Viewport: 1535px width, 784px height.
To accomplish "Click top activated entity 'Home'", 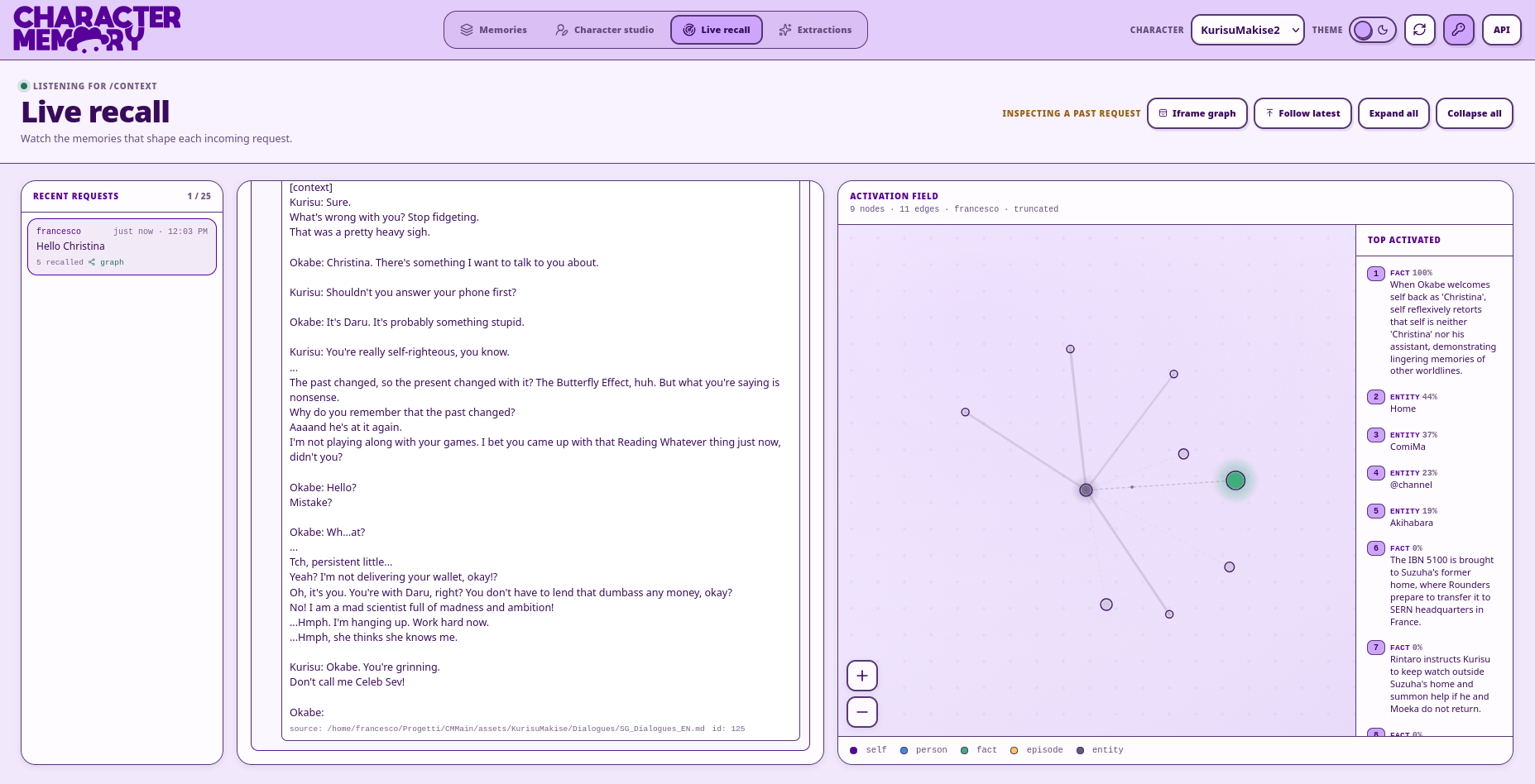I will pos(1434,403).
